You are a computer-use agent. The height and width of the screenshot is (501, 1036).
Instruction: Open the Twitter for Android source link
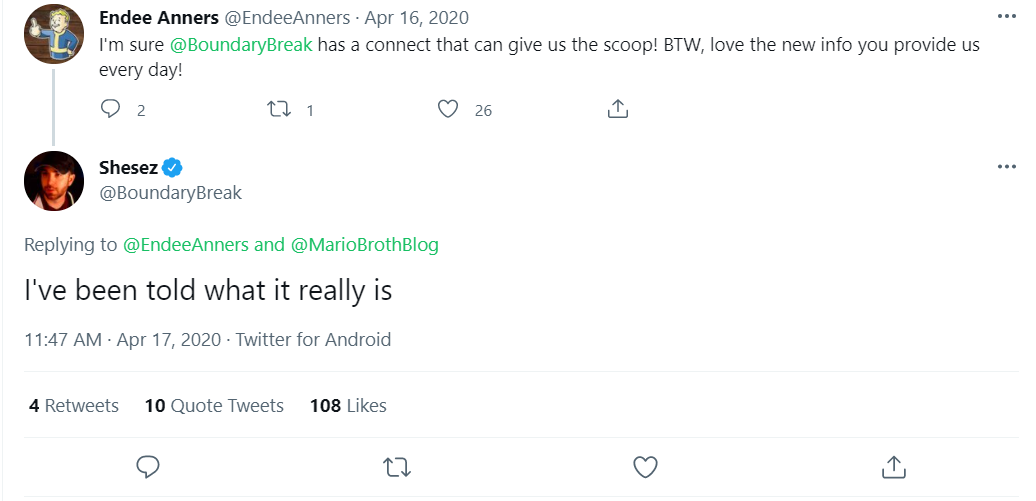click(313, 340)
